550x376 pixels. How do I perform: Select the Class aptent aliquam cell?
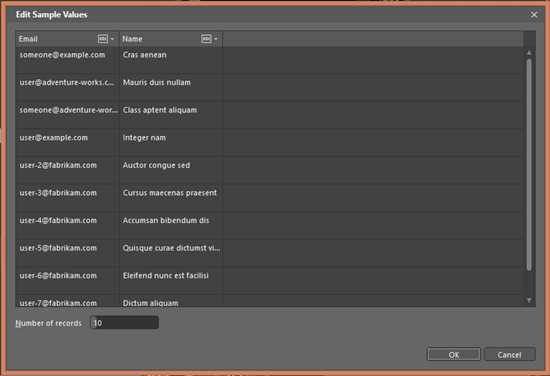click(x=170, y=115)
